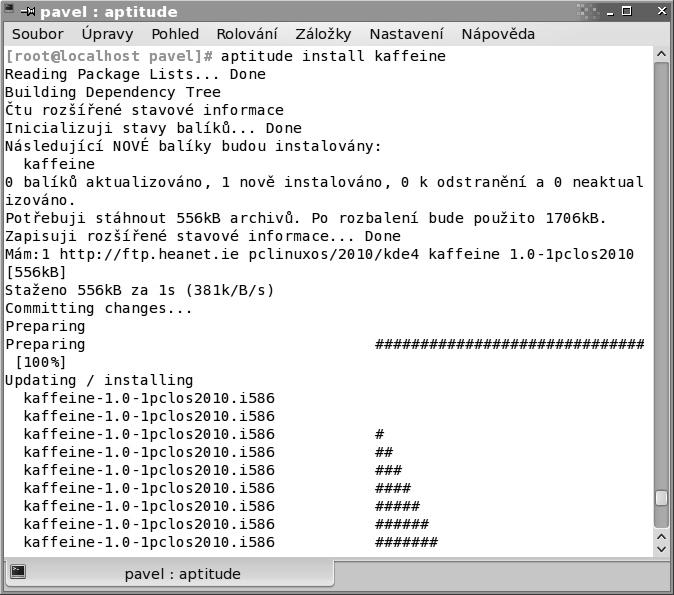The width and height of the screenshot is (674, 595).
Task: Minimize the terminal window
Action: pyautogui.click(x=610, y=13)
